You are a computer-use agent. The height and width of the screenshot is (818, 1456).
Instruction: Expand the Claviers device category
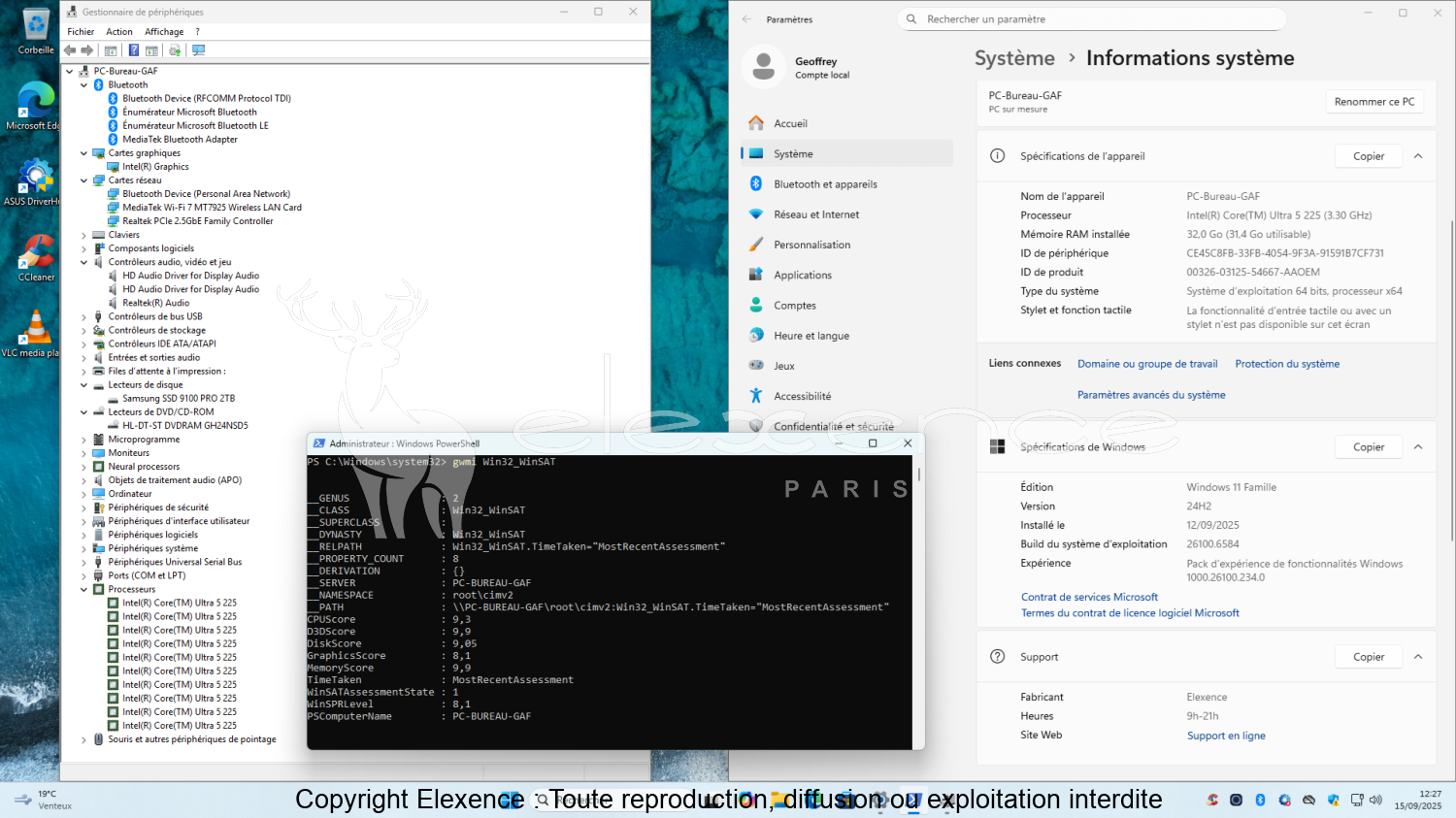point(83,235)
